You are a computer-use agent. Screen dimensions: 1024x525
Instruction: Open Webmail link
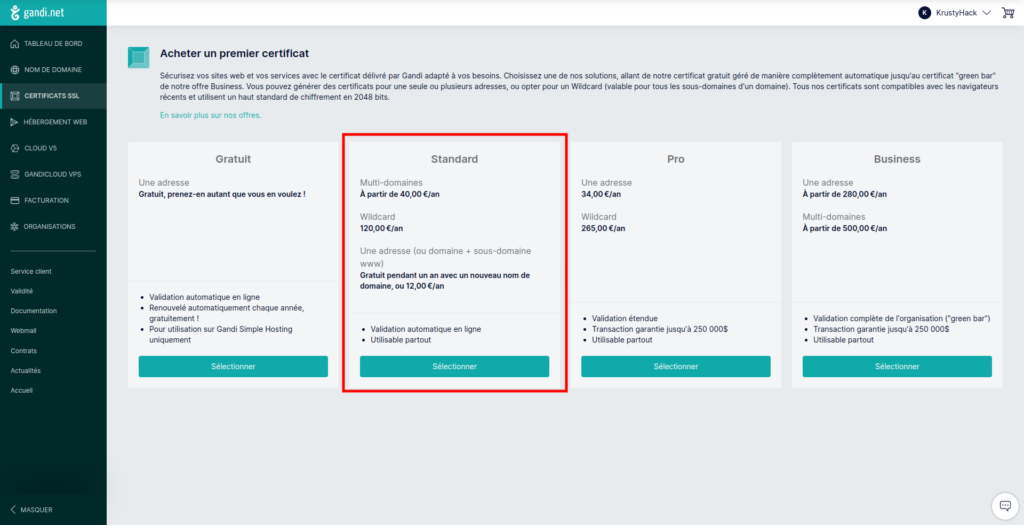(24, 330)
